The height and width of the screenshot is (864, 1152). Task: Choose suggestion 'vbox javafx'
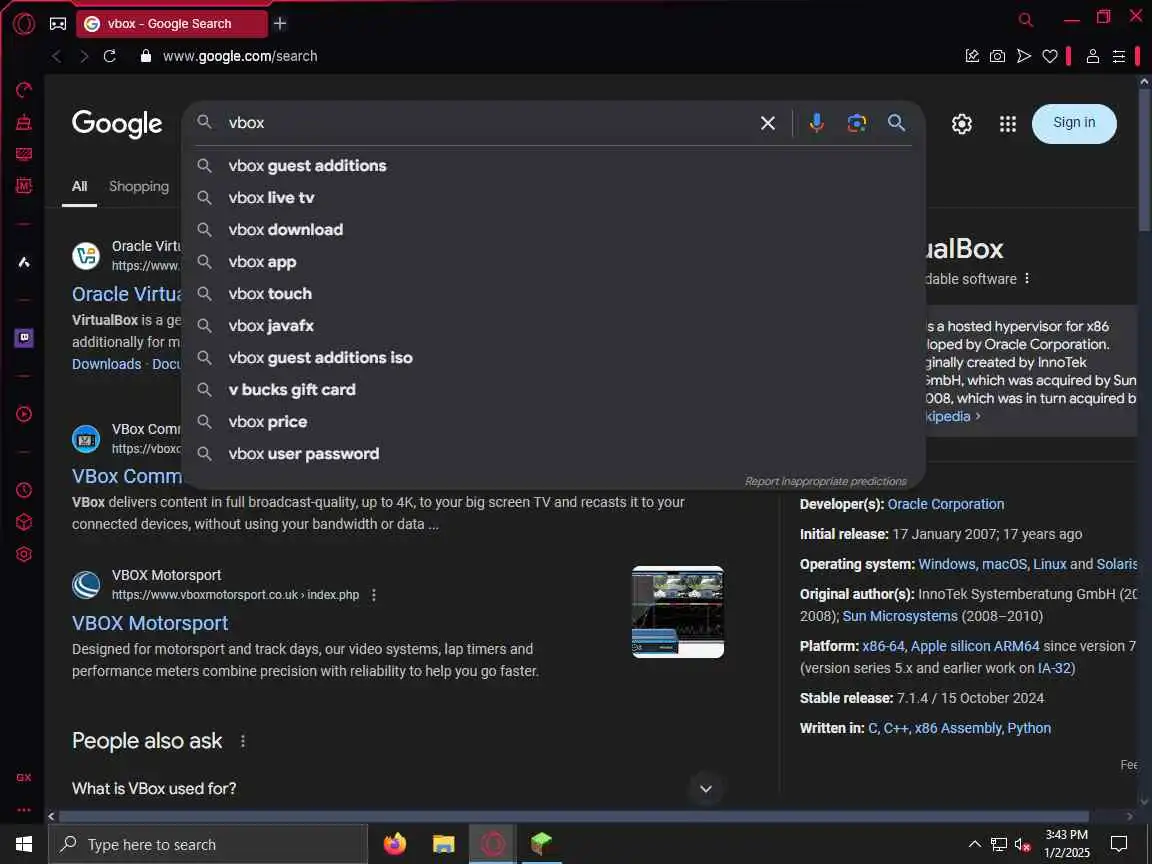(x=552, y=325)
